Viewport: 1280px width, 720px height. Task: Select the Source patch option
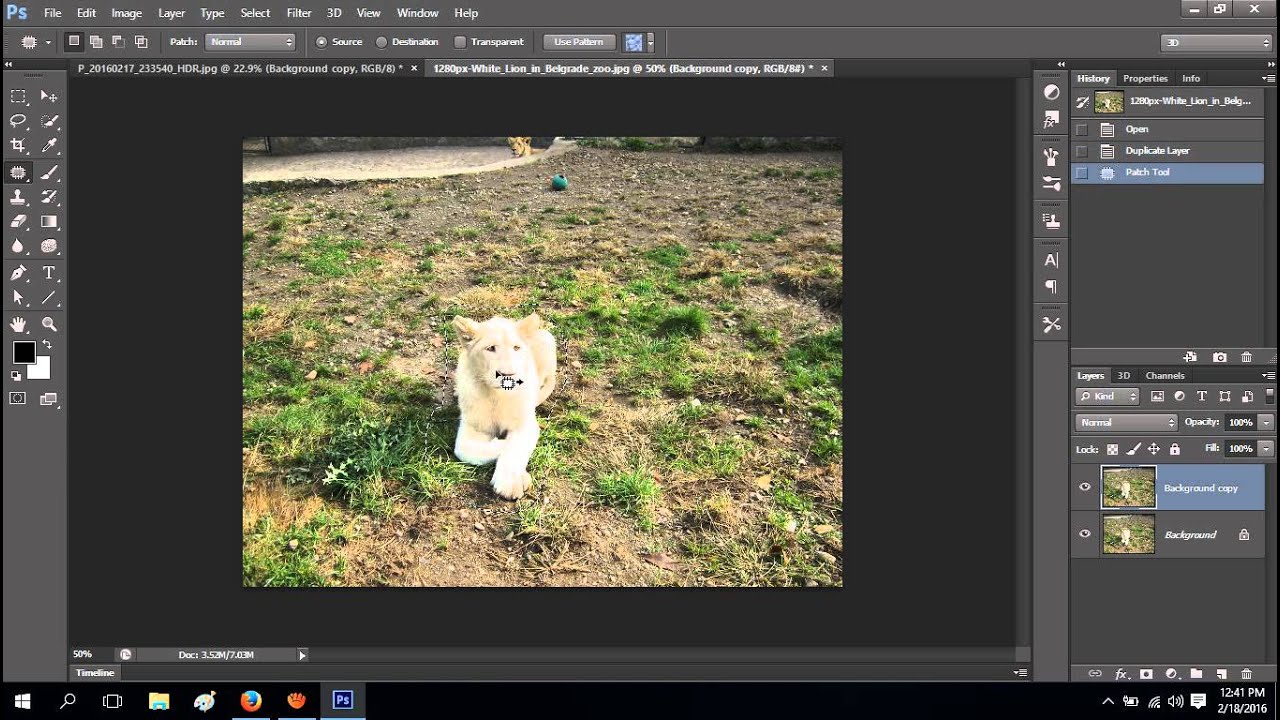[x=322, y=42]
